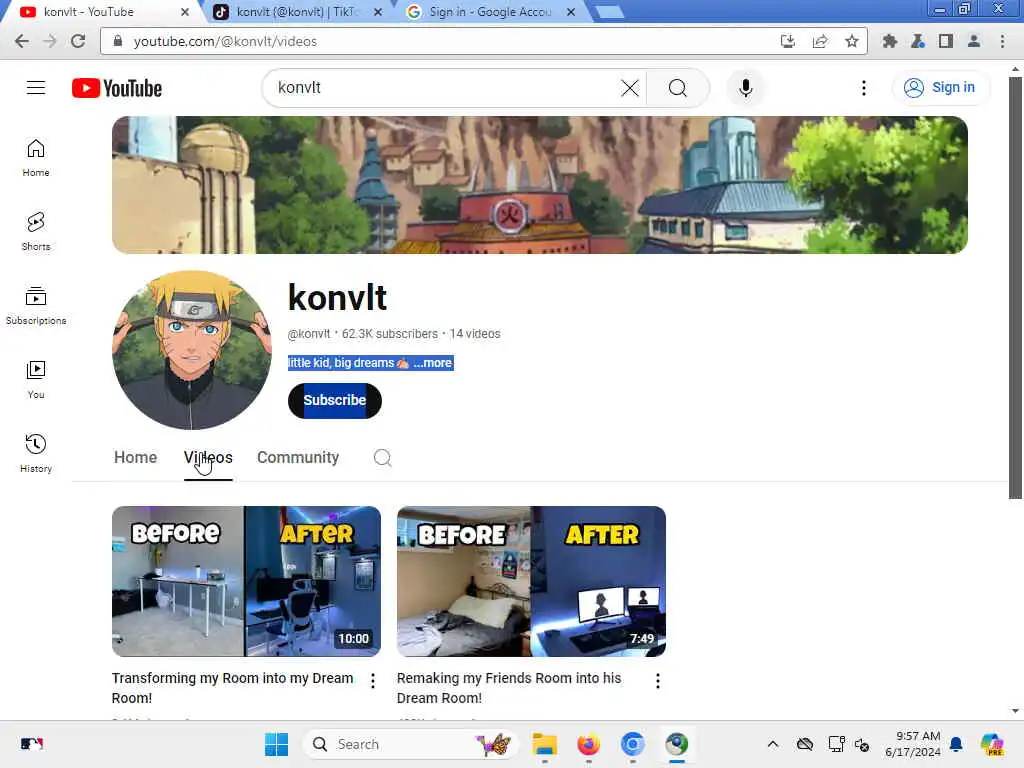The height and width of the screenshot is (768, 1024).
Task: Switch to the Sign in Google Account tab
Action: [x=491, y=12]
